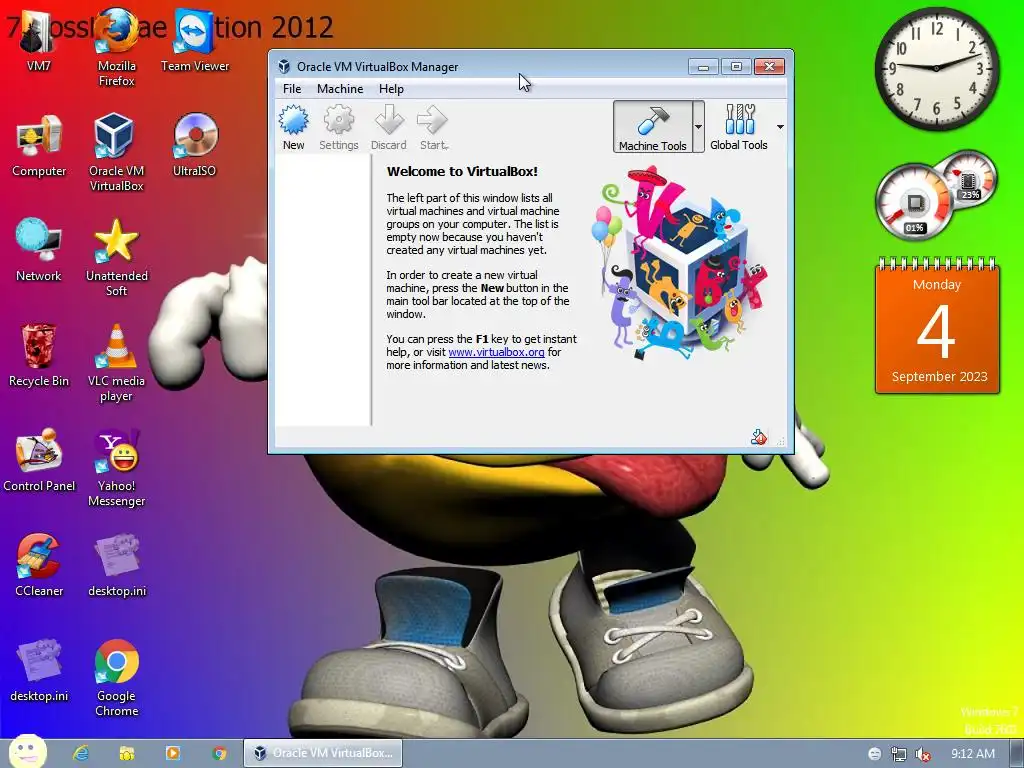
Task: Select the desktop.ini file beside CCleaner
Action: coord(116,565)
